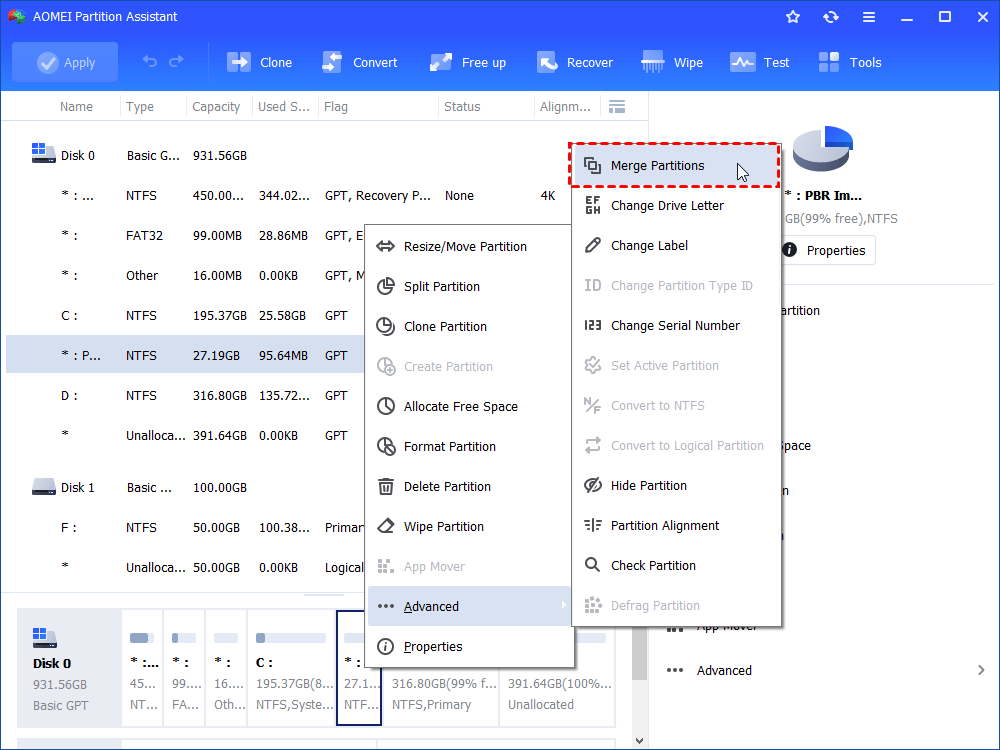The width and height of the screenshot is (1000, 750).
Task: Select Merge Partitions in the submenu
Action: pos(675,165)
